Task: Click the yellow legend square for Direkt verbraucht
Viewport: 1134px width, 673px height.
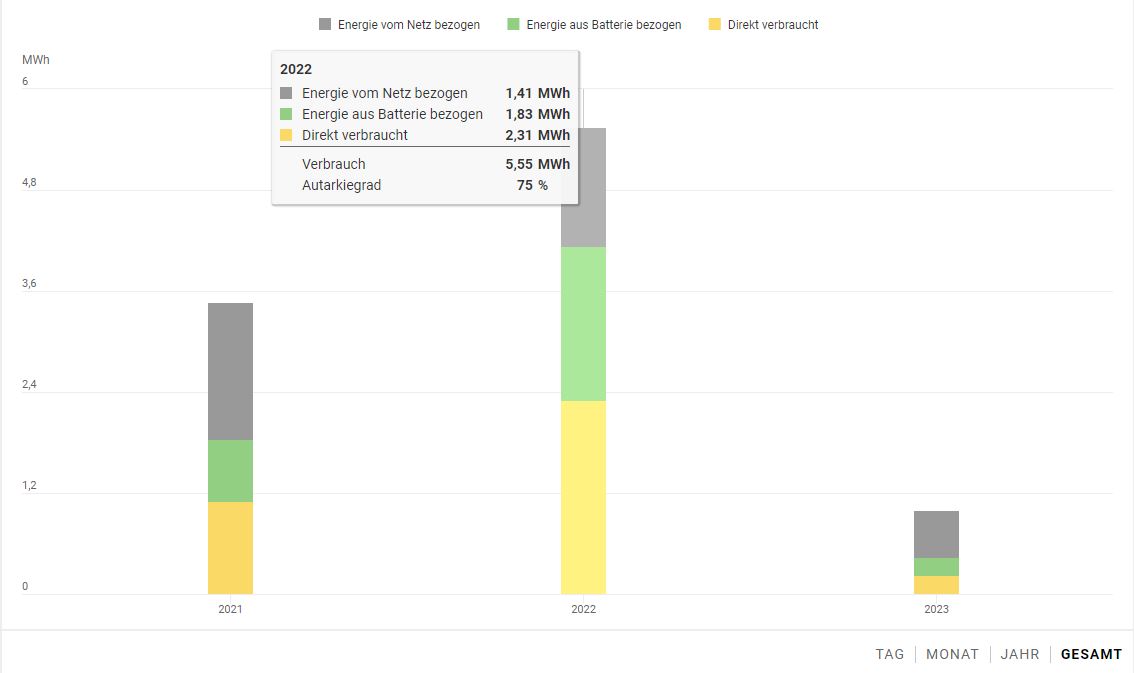Action: tap(713, 24)
